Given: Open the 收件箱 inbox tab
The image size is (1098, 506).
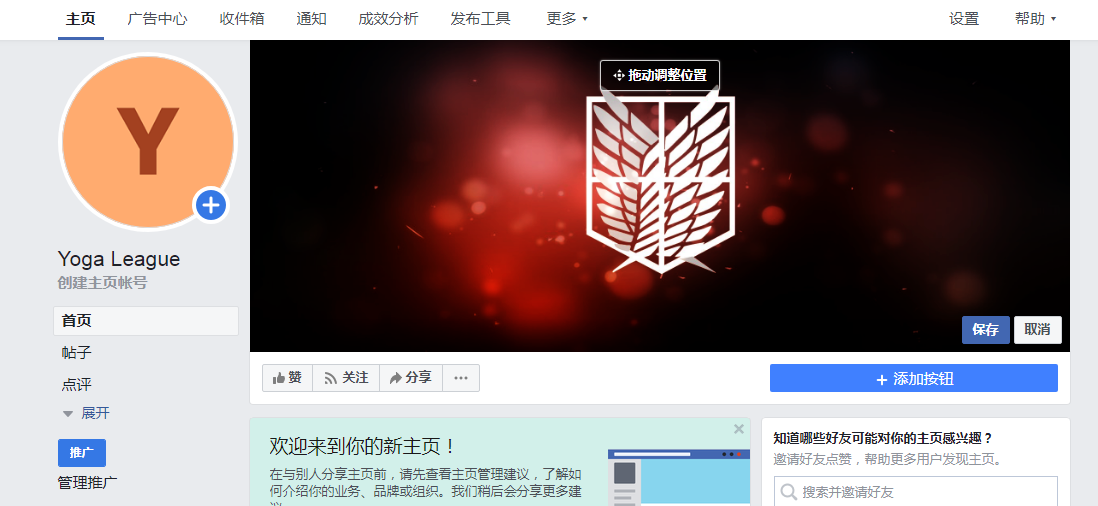Looking at the screenshot, I should point(242,20).
